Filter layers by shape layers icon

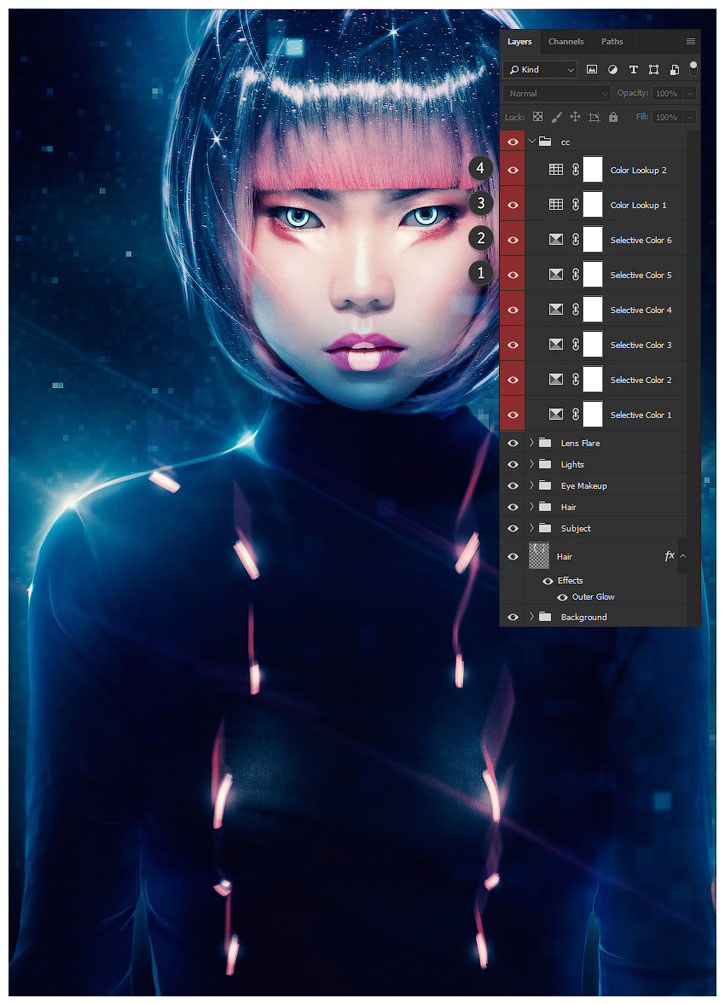point(654,70)
